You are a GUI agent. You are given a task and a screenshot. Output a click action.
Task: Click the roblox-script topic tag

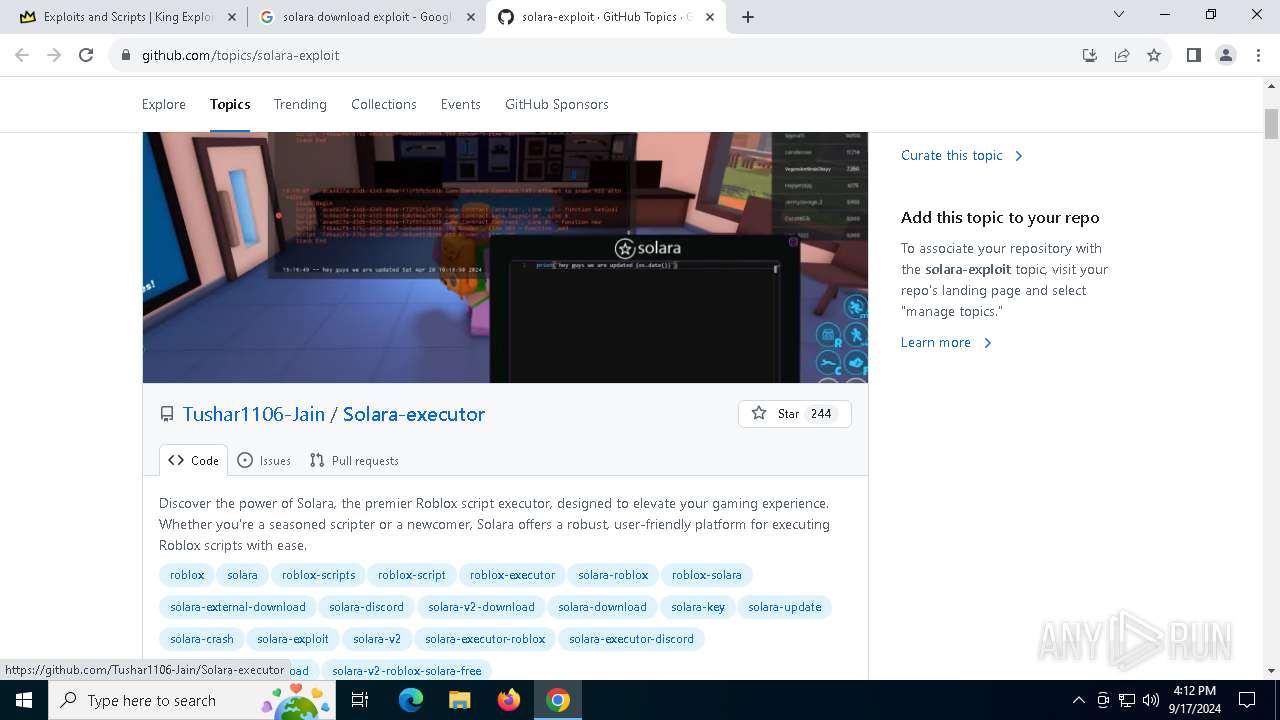[412, 575]
